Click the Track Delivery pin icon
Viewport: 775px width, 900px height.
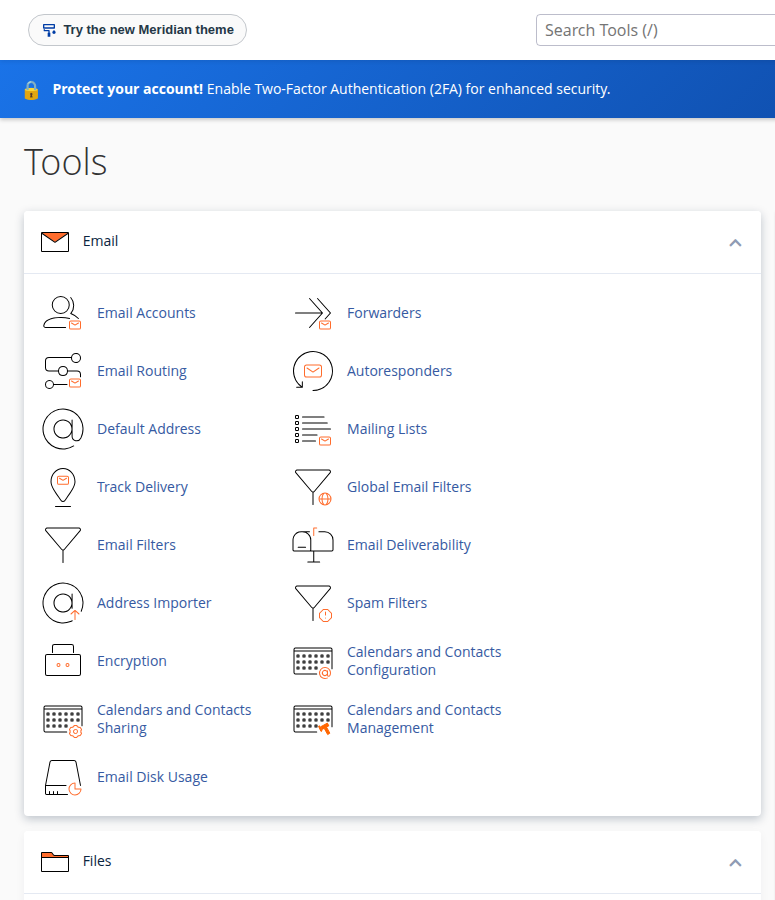pyautogui.click(x=63, y=487)
